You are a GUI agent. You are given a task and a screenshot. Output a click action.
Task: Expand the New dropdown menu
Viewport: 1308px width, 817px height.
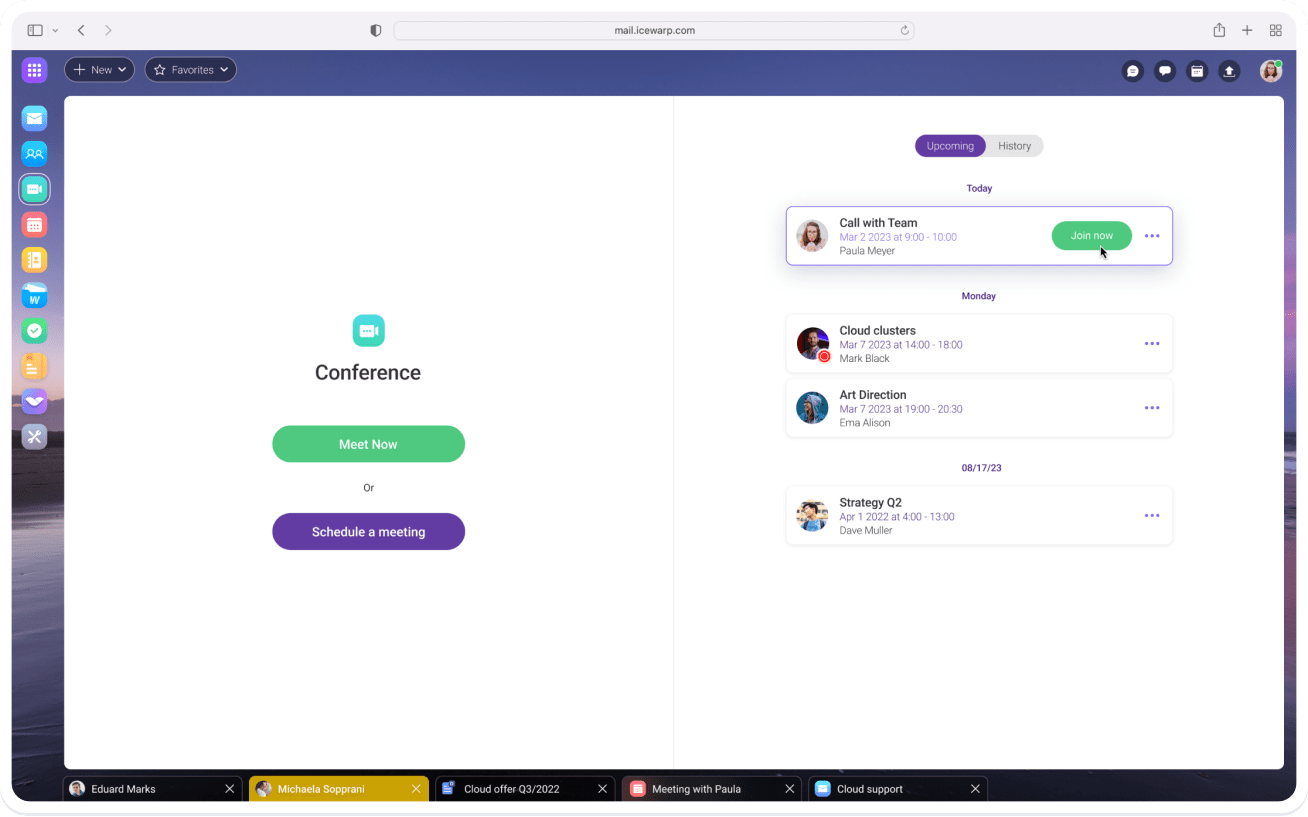100,70
